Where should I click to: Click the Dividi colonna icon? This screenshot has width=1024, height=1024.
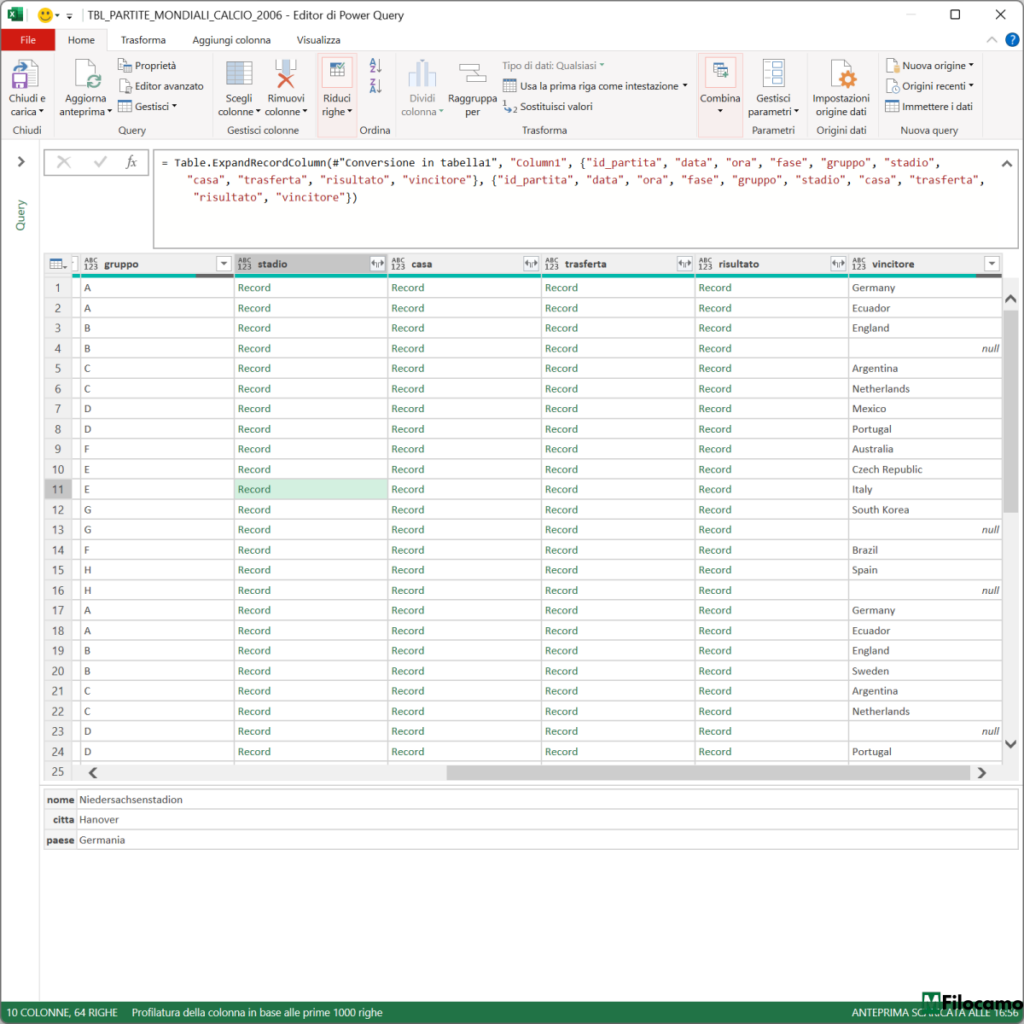click(x=422, y=73)
